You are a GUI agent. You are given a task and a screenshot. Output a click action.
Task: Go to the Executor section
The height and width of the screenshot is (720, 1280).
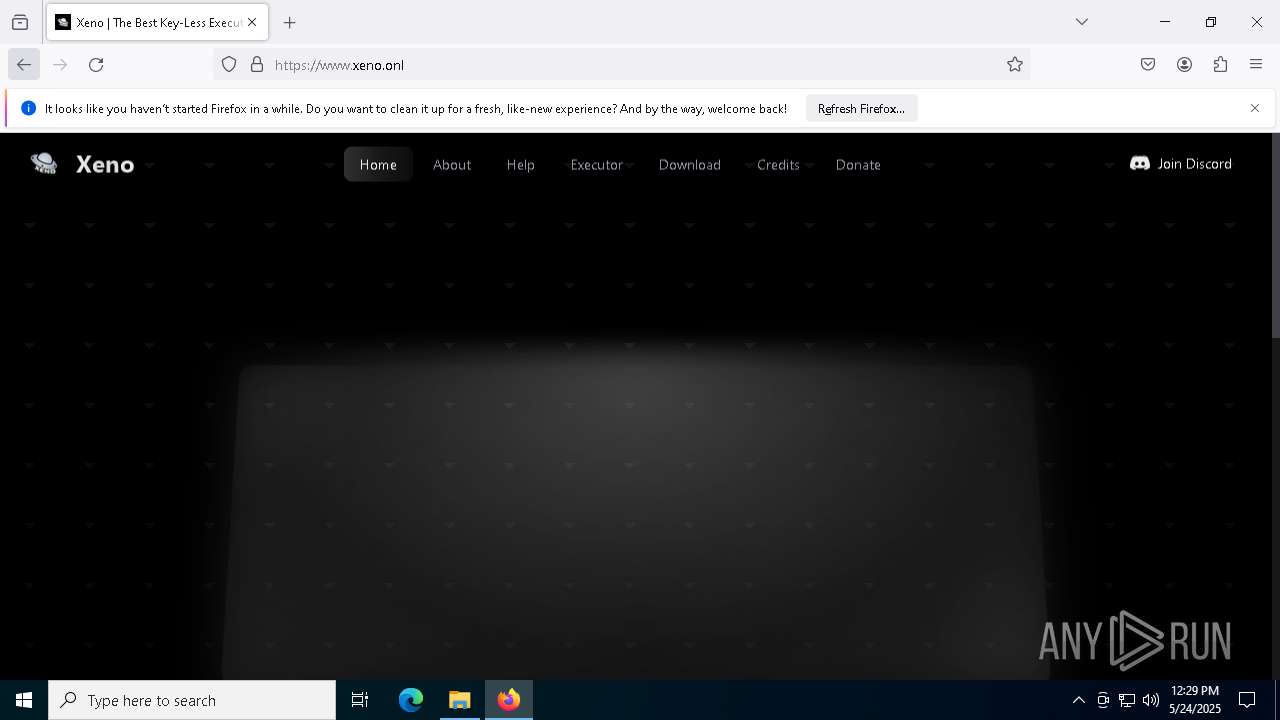coord(597,165)
